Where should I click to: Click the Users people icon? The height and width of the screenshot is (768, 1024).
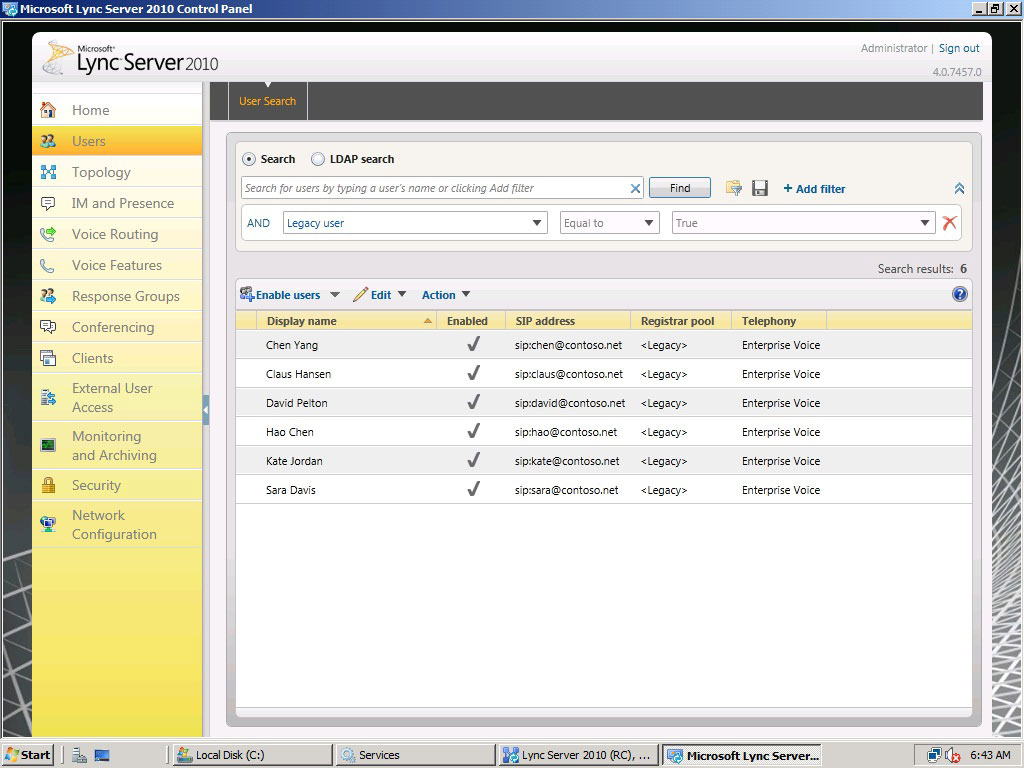(x=48, y=141)
